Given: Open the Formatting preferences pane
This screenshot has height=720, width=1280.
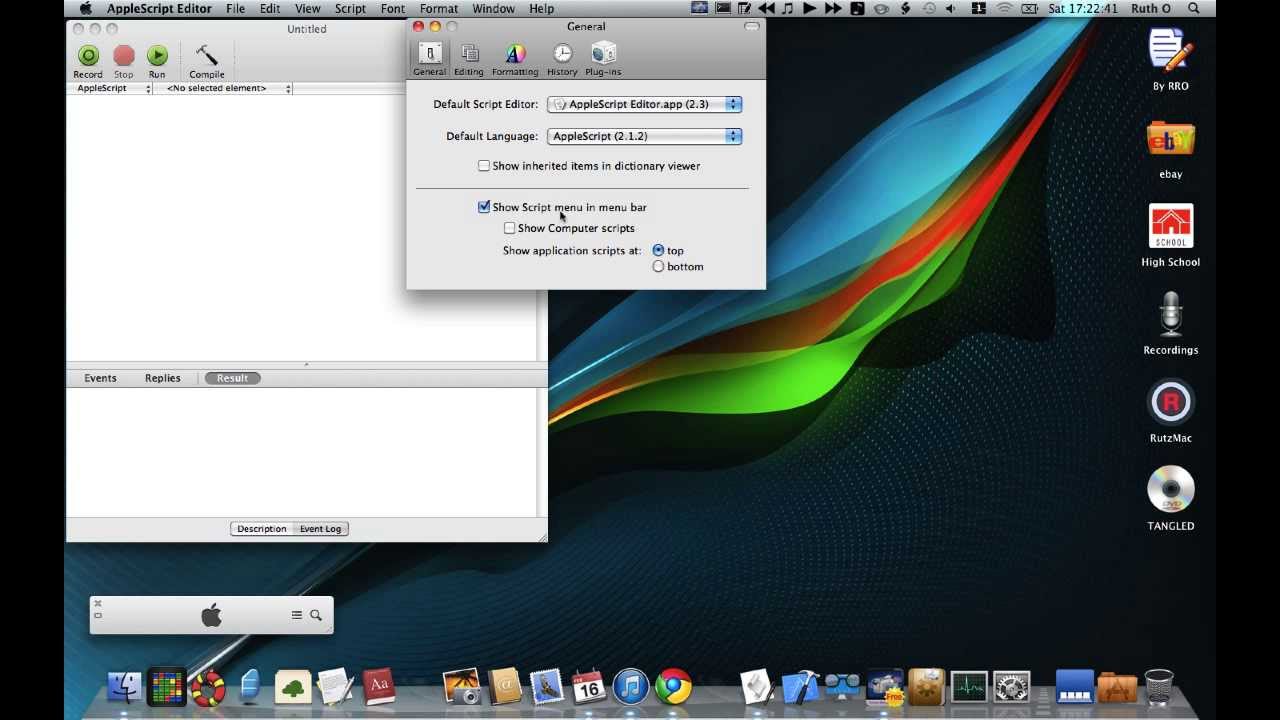Looking at the screenshot, I should tap(515, 60).
